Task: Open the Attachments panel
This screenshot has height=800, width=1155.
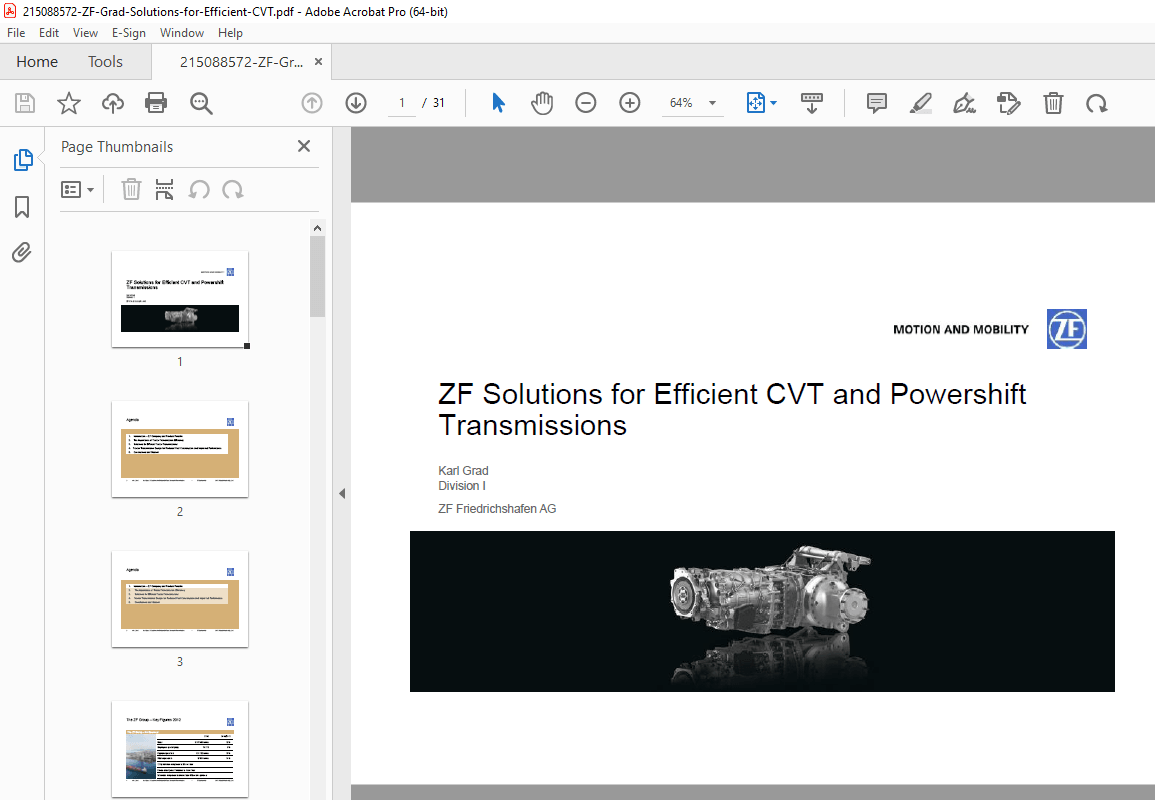Action: point(21,252)
